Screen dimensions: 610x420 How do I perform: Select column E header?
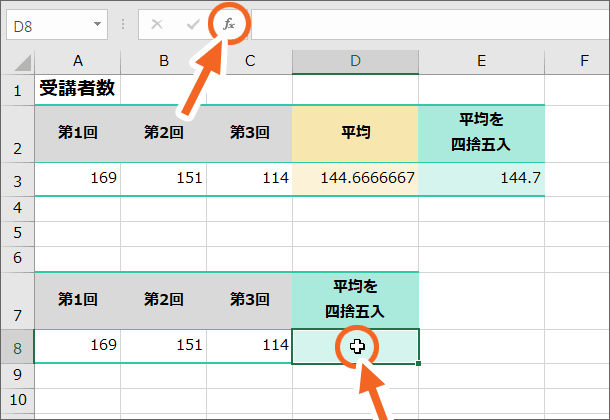click(x=482, y=61)
